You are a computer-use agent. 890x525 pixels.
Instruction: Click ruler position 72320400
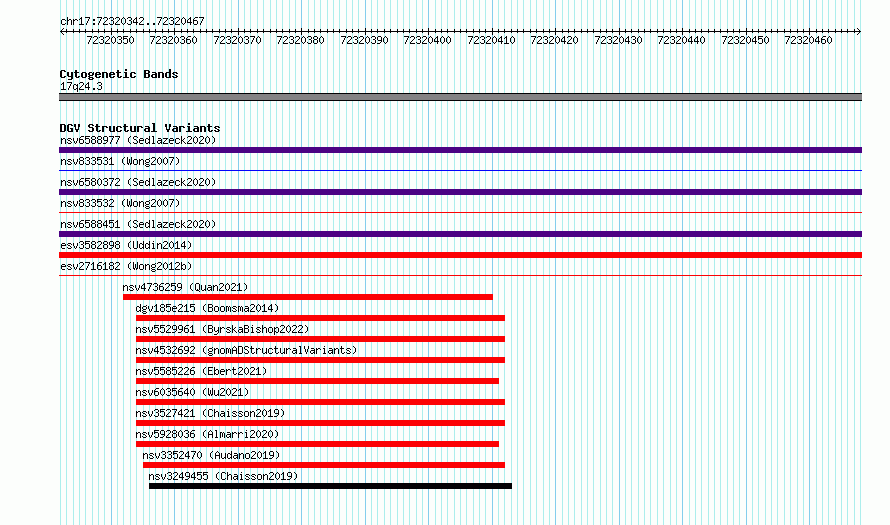coord(427,40)
